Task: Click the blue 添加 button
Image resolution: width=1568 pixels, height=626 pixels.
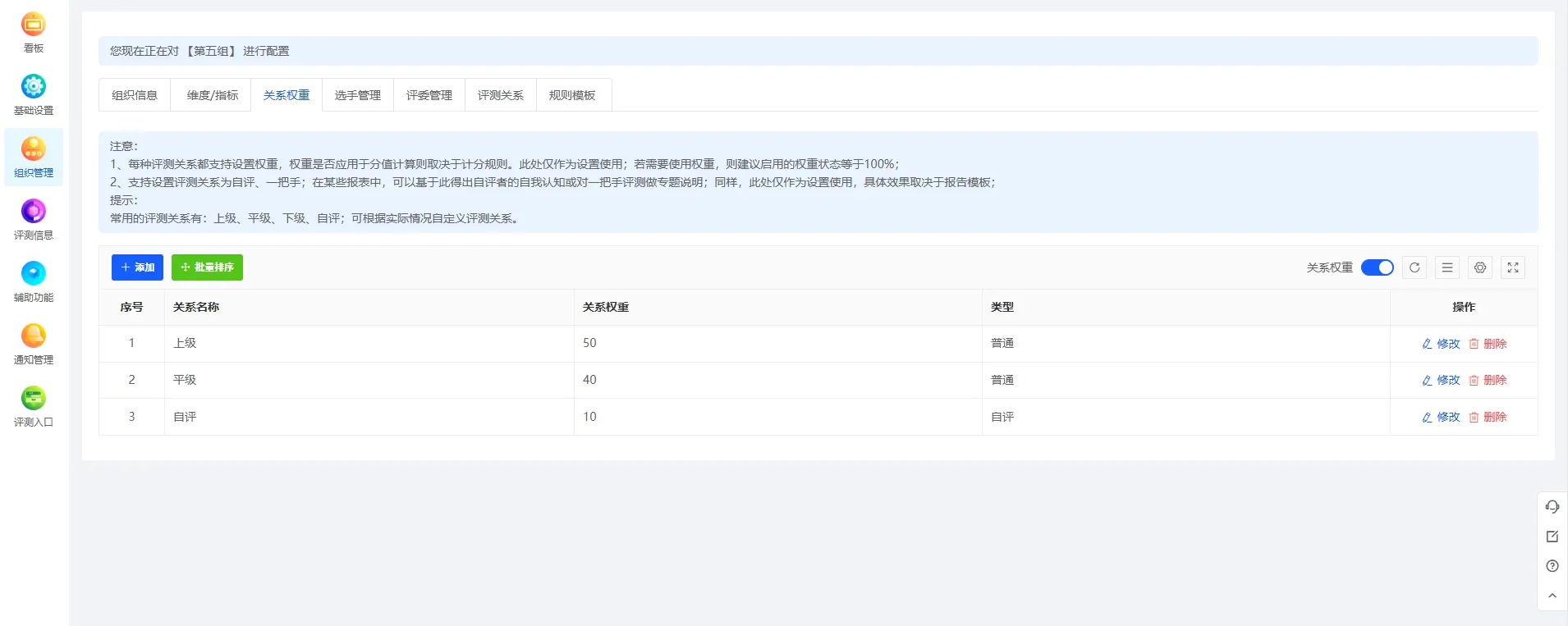Action: click(137, 267)
